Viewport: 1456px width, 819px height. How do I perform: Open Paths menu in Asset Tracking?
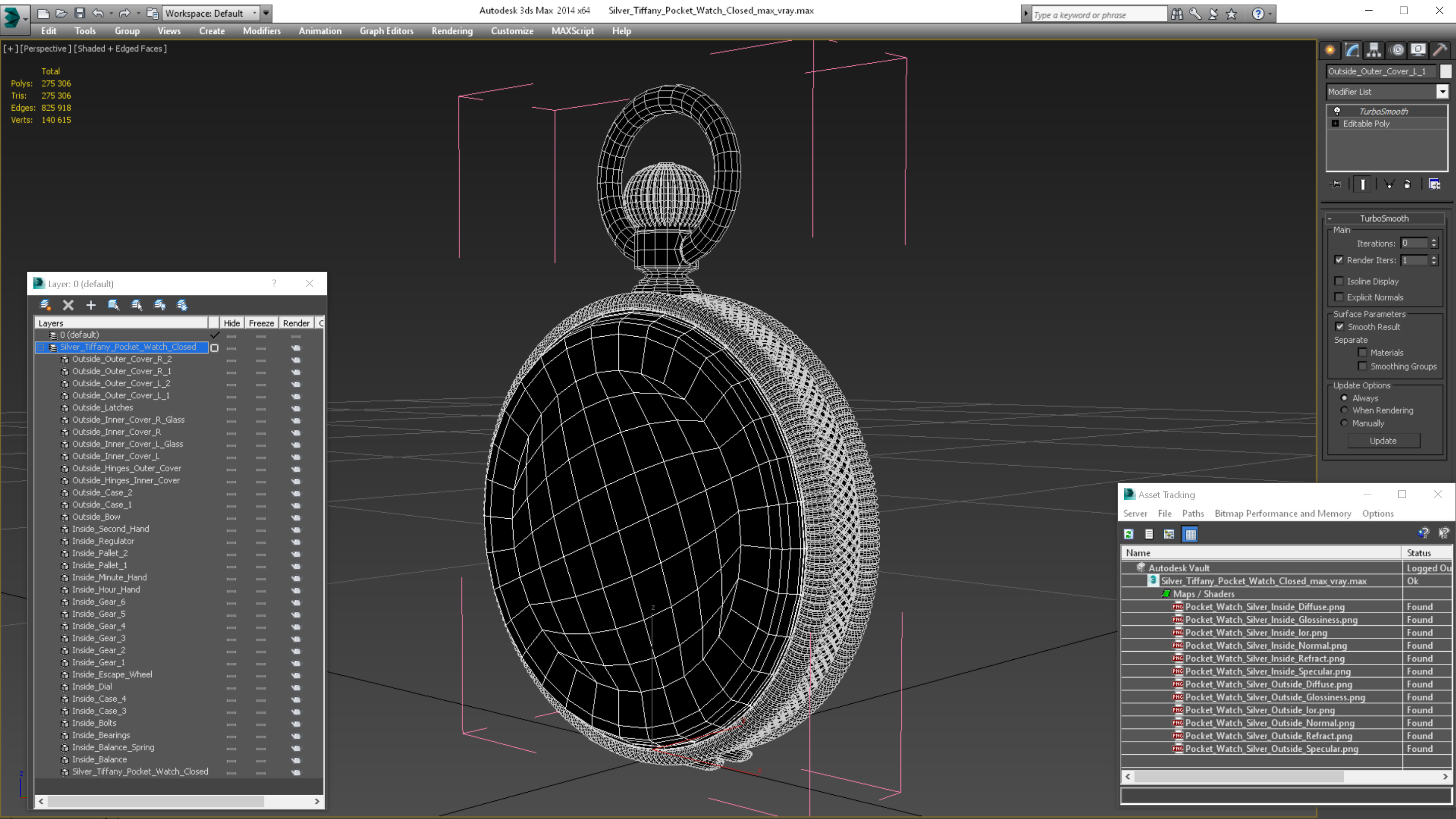pyautogui.click(x=1193, y=513)
